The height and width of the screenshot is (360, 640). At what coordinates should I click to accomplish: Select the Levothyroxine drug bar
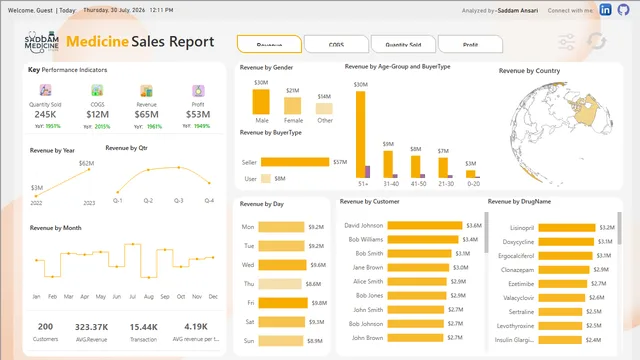[x=560, y=326]
